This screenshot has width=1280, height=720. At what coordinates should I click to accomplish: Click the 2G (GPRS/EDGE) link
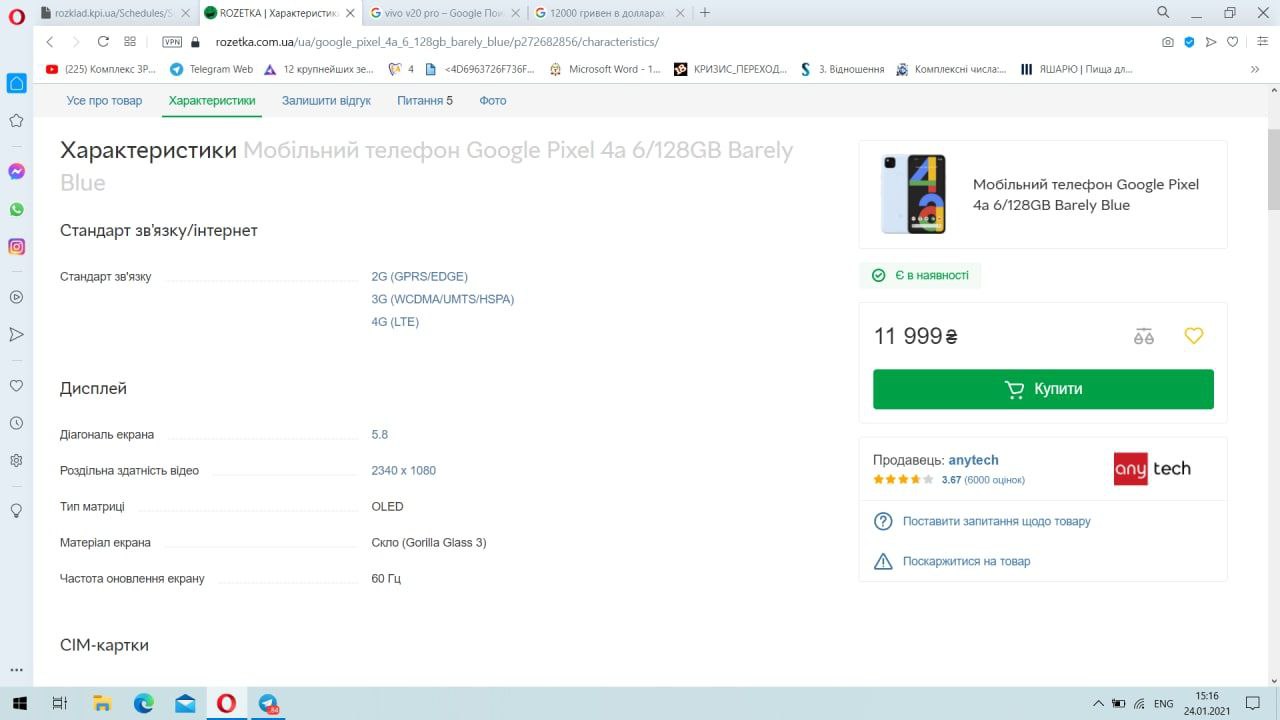pos(419,277)
